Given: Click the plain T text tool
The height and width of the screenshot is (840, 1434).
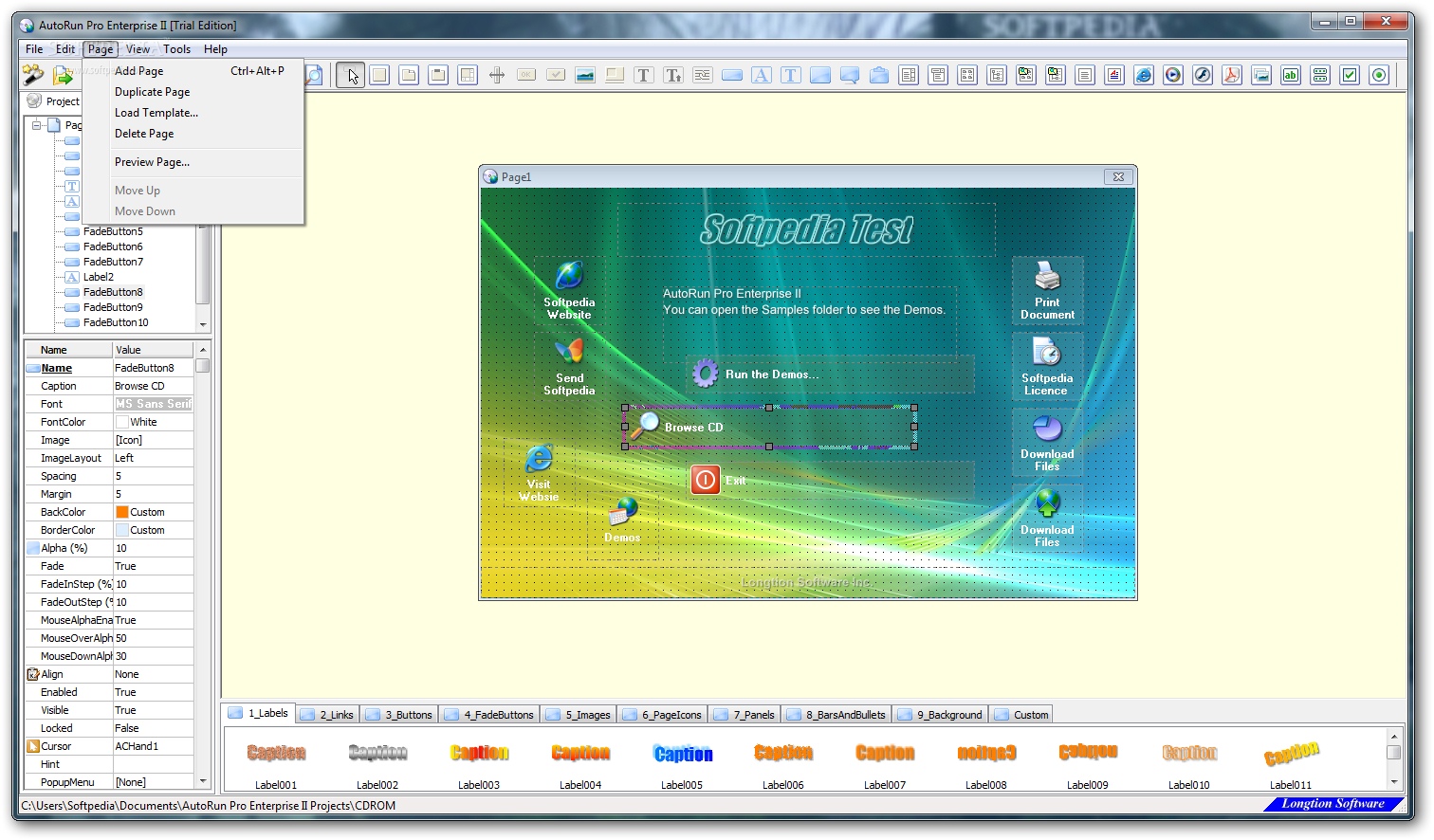Looking at the screenshot, I should (x=644, y=75).
